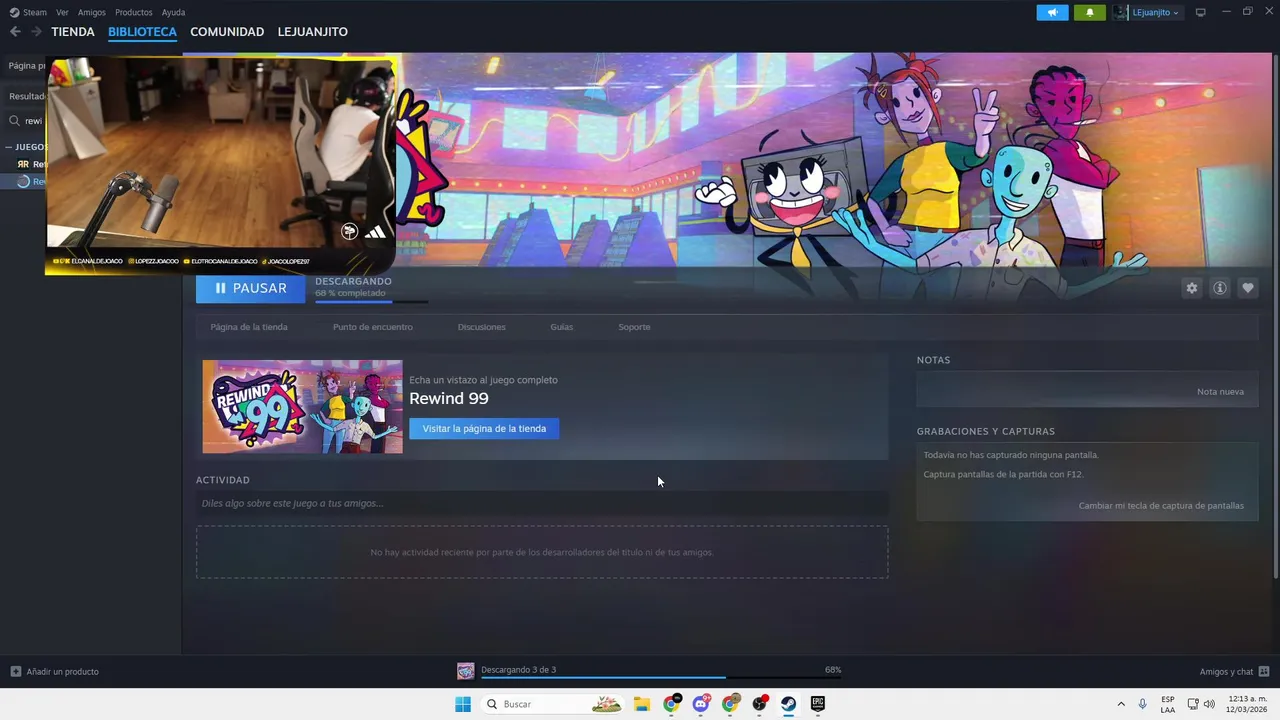
Task: Open the Amigos menu
Action: click(91, 12)
